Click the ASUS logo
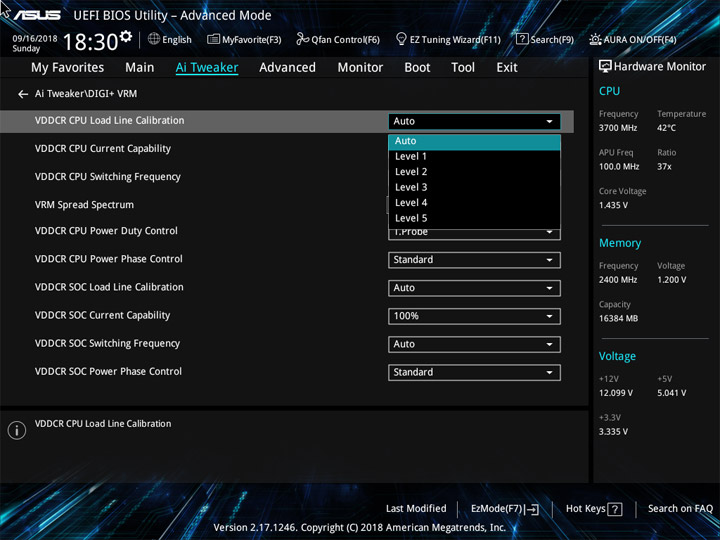 (37, 15)
